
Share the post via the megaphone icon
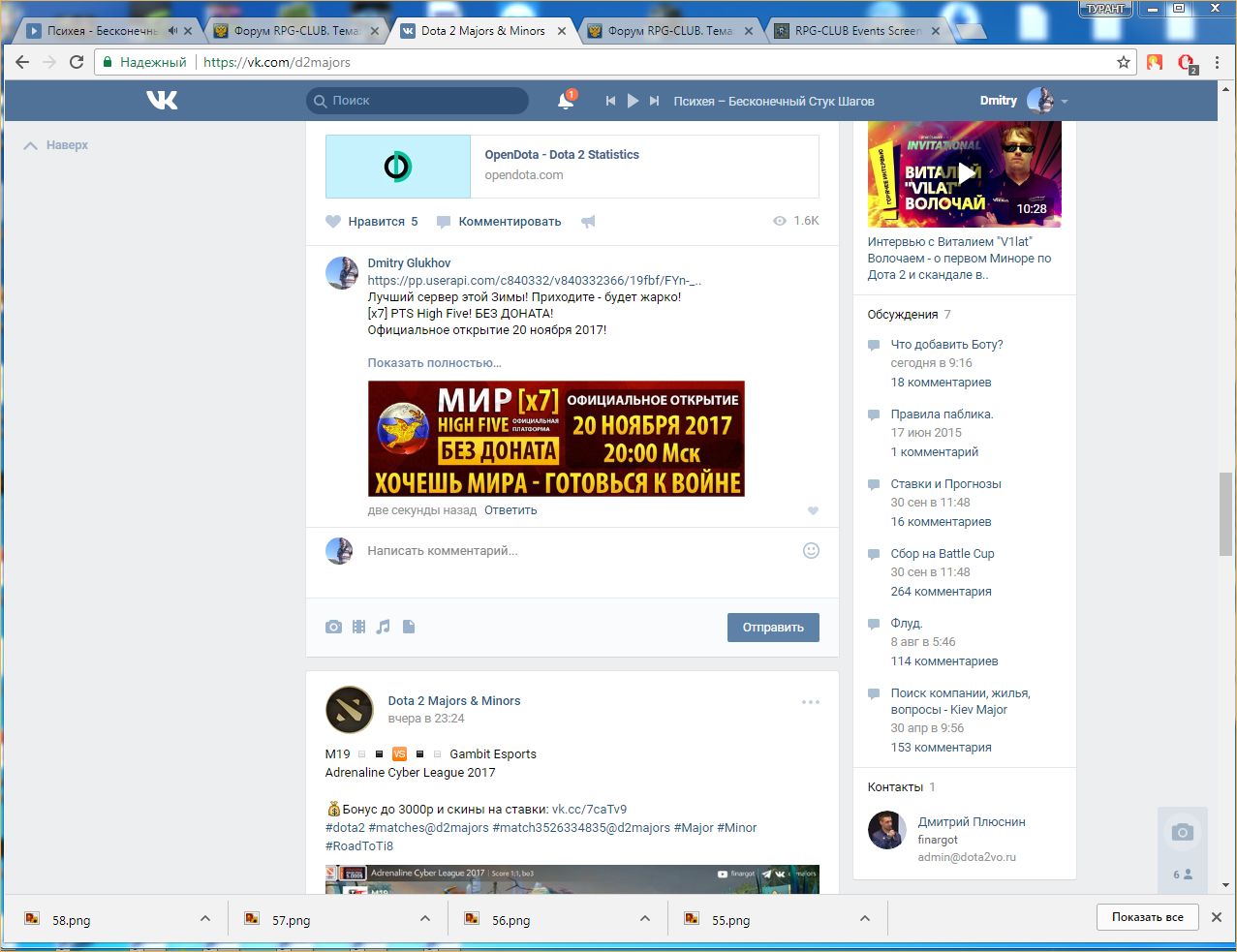pos(588,222)
